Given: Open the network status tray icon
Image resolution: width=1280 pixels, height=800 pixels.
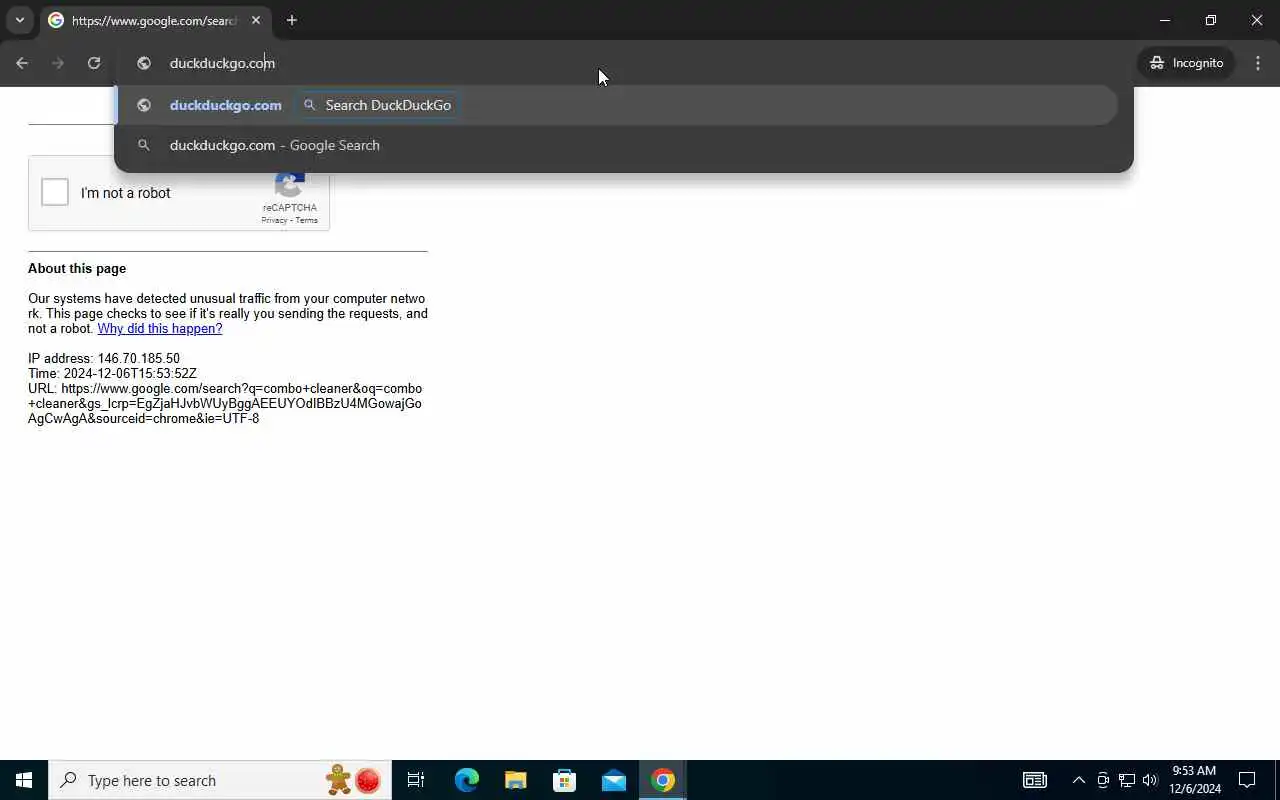Looking at the screenshot, I should pyautogui.click(x=1127, y=780).
